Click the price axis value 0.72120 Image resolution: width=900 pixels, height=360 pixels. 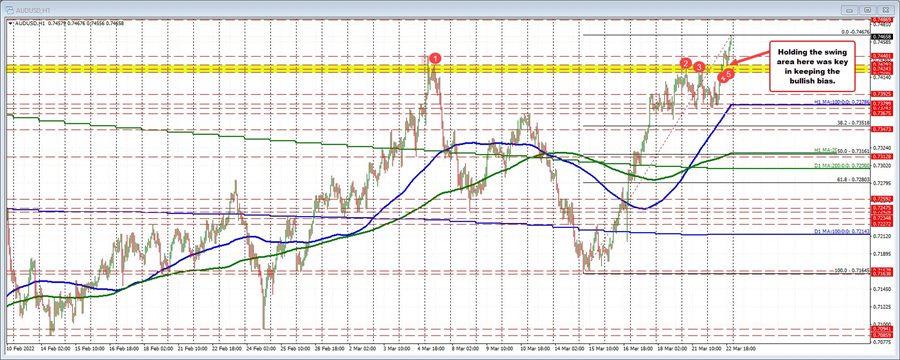pyautogui.click(x=882, y=235)
